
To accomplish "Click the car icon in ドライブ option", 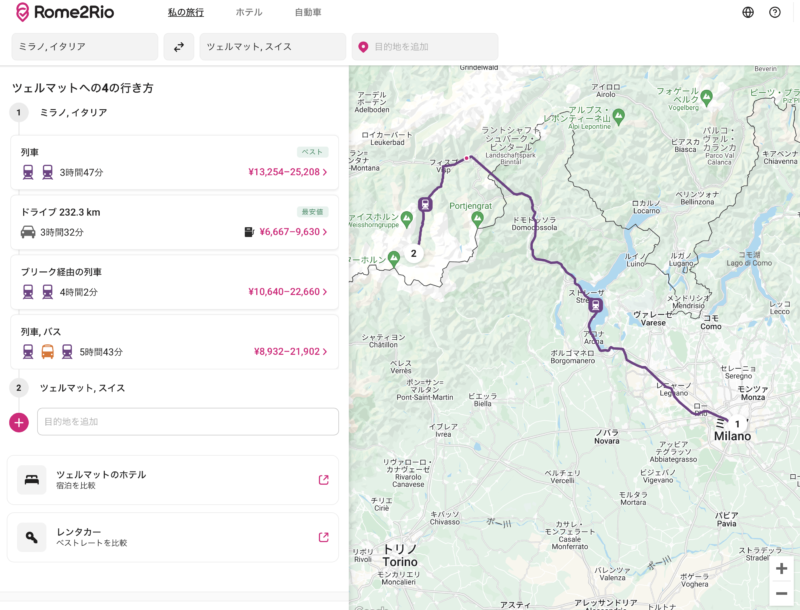I will pos(28,232).
